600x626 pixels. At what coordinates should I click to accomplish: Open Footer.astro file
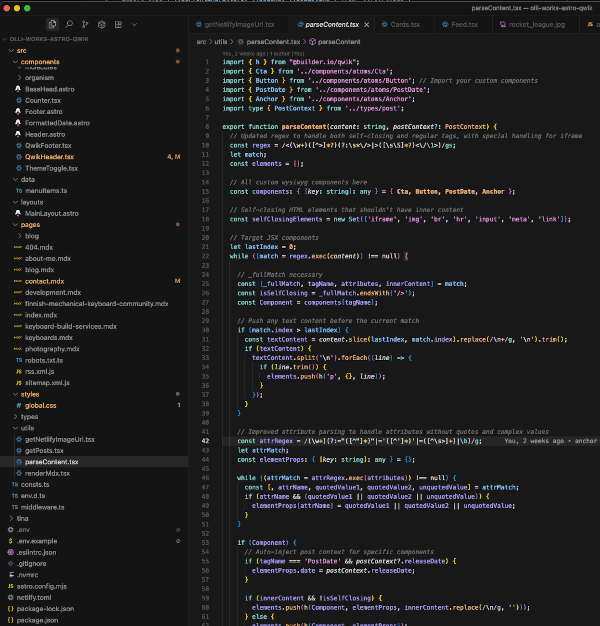[x=44, y=112]
